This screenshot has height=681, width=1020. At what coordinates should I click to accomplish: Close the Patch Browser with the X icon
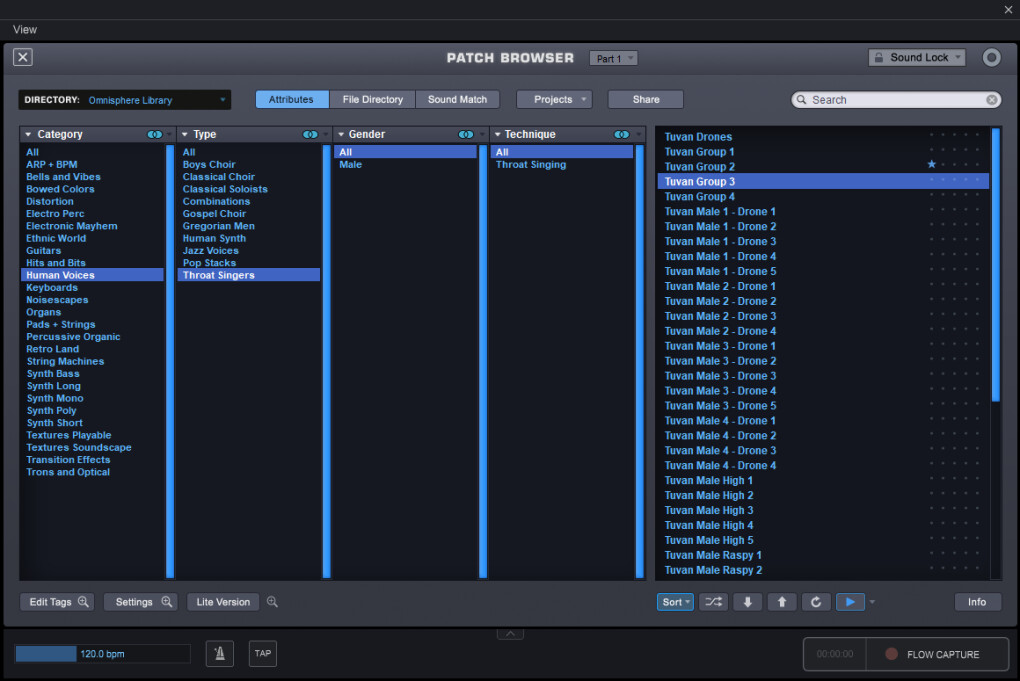(23, 57)
